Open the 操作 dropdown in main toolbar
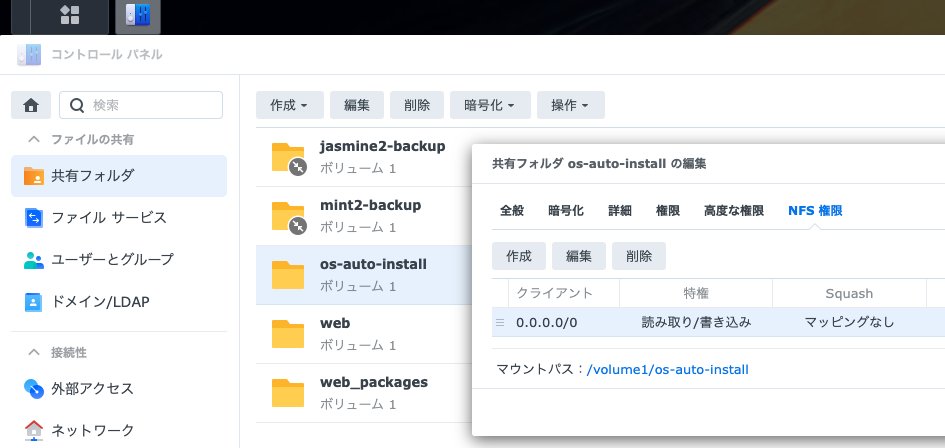The height and width of the screenshot is (448, 945). pos(571,106)
